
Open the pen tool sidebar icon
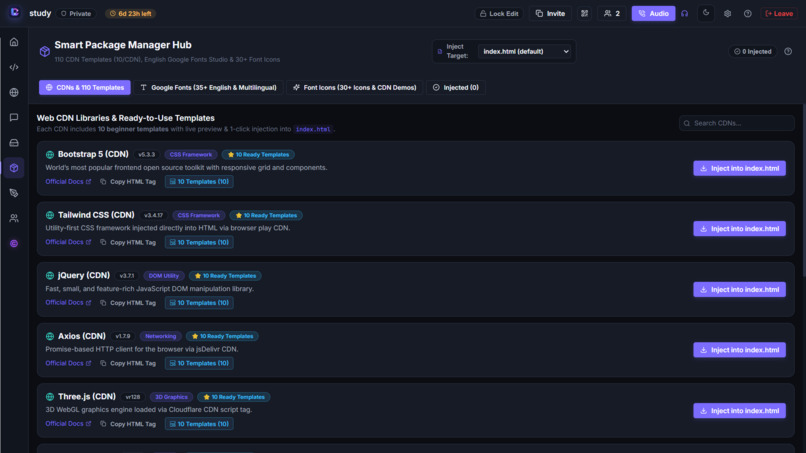coord(14,193)
